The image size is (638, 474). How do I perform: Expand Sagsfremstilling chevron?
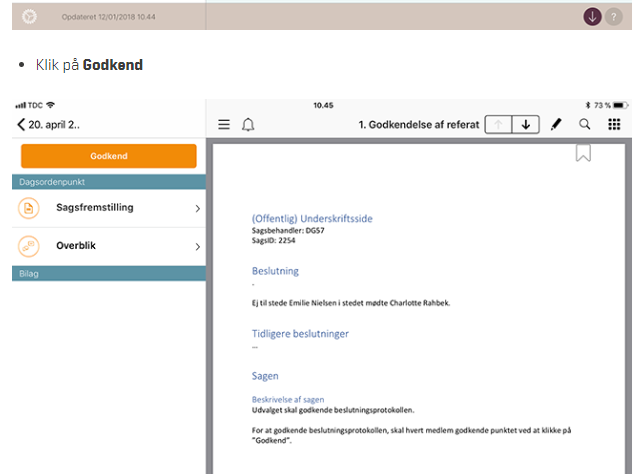pos(197,209)
